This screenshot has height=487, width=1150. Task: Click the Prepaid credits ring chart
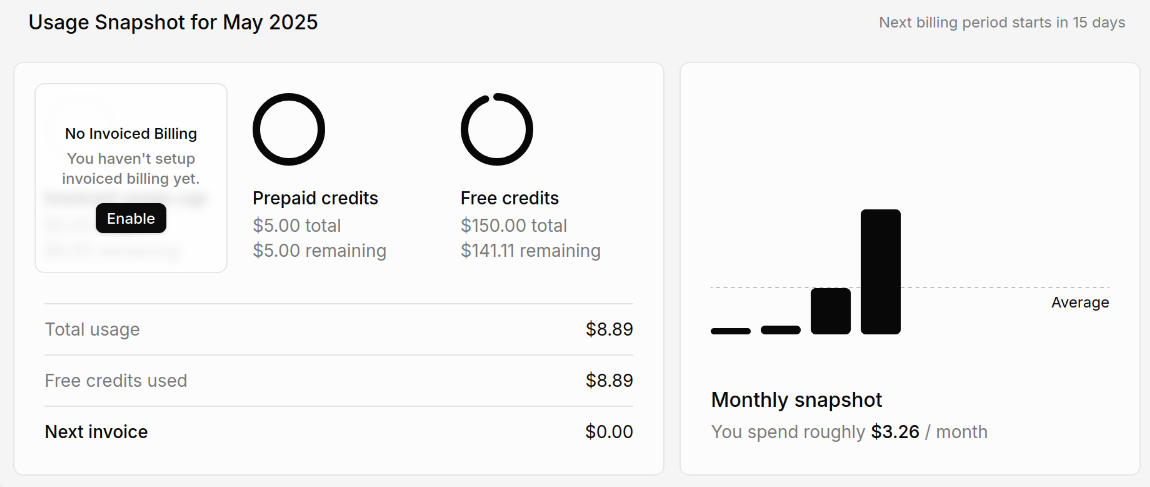point(289,129)
